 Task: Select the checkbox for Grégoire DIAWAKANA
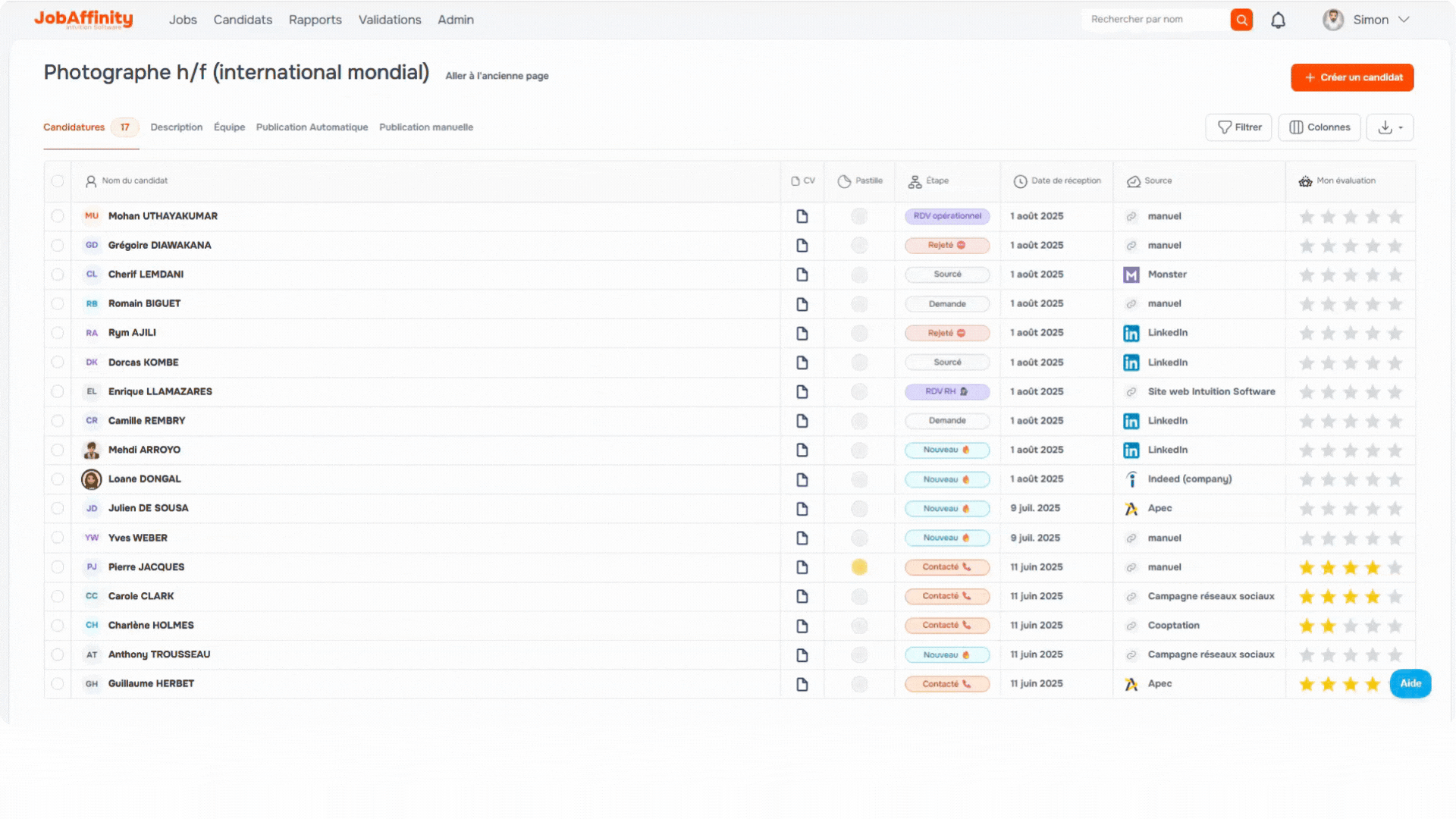[58, 246]
